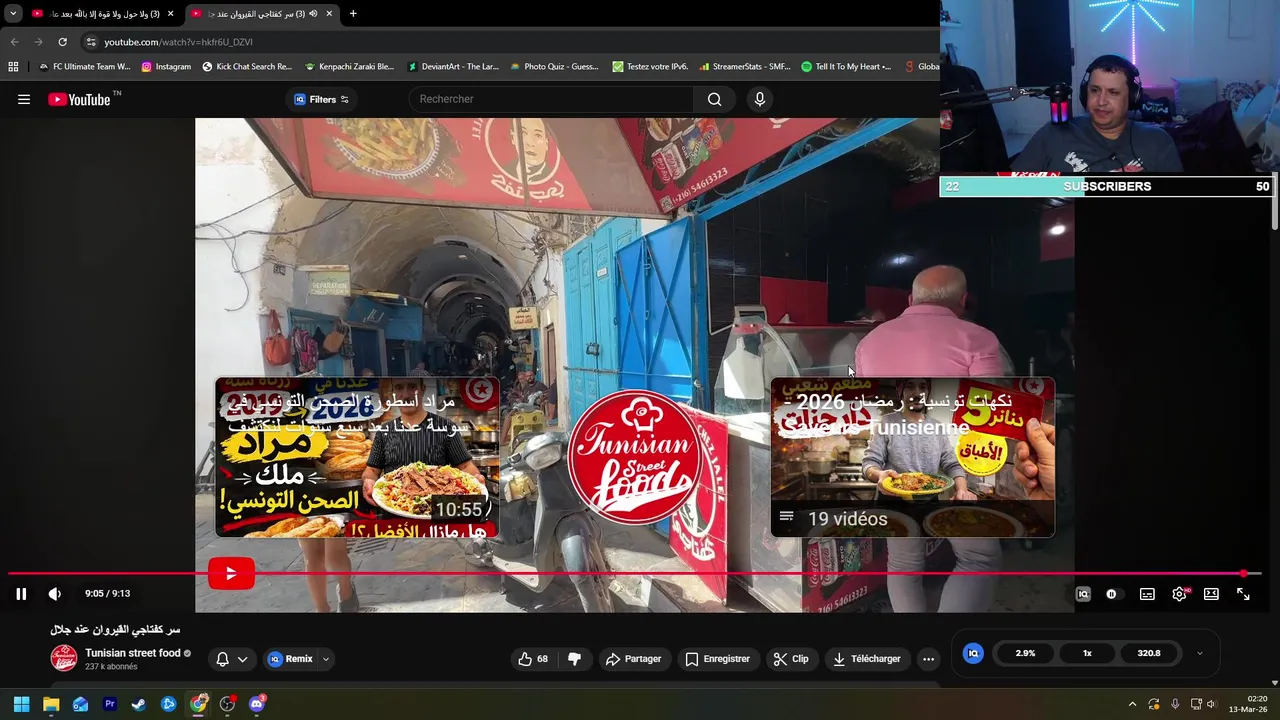Screen dimensions: 1280x720
Task: Open the vidIQ Filters button
Action: pyautogui.click(x=321, y=99)
